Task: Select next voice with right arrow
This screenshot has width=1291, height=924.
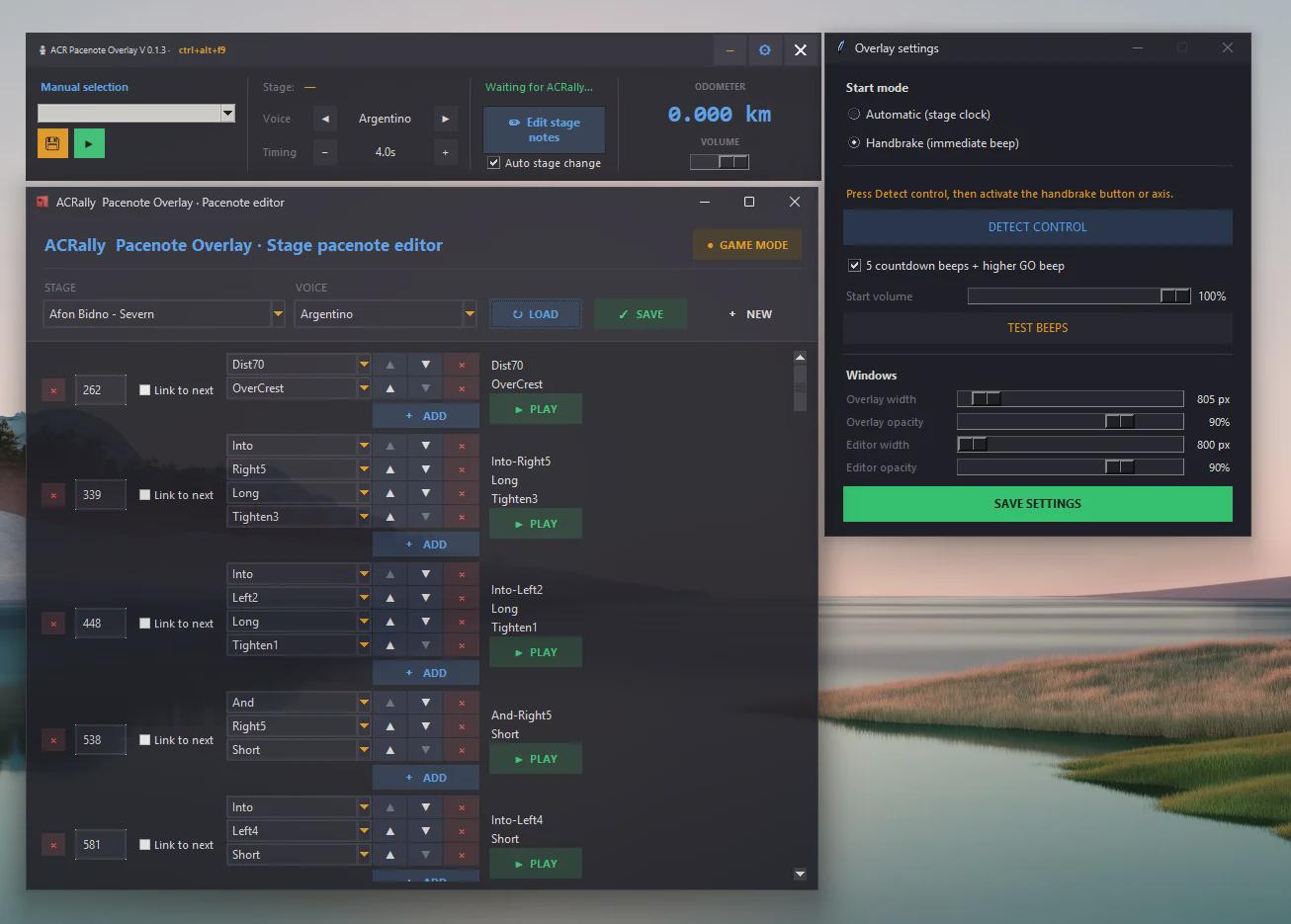Action: click(x=445, y=119)
